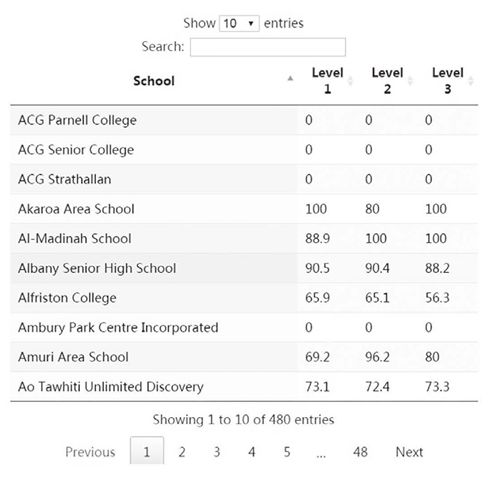Sort by School column arrow icon
The image size is (500, 480).
click(290, 79)
